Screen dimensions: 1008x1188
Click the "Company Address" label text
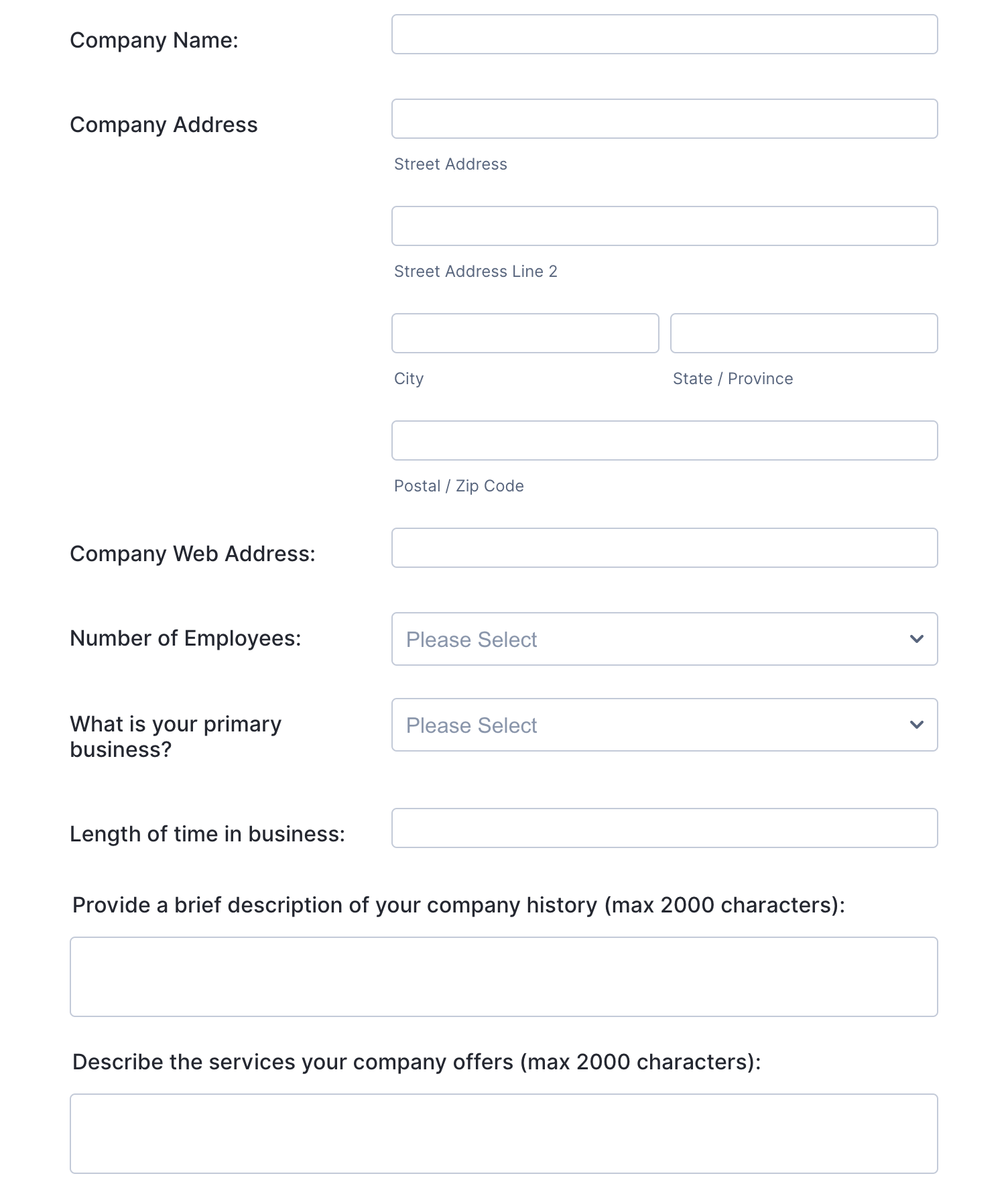click(x=164, y=125)
